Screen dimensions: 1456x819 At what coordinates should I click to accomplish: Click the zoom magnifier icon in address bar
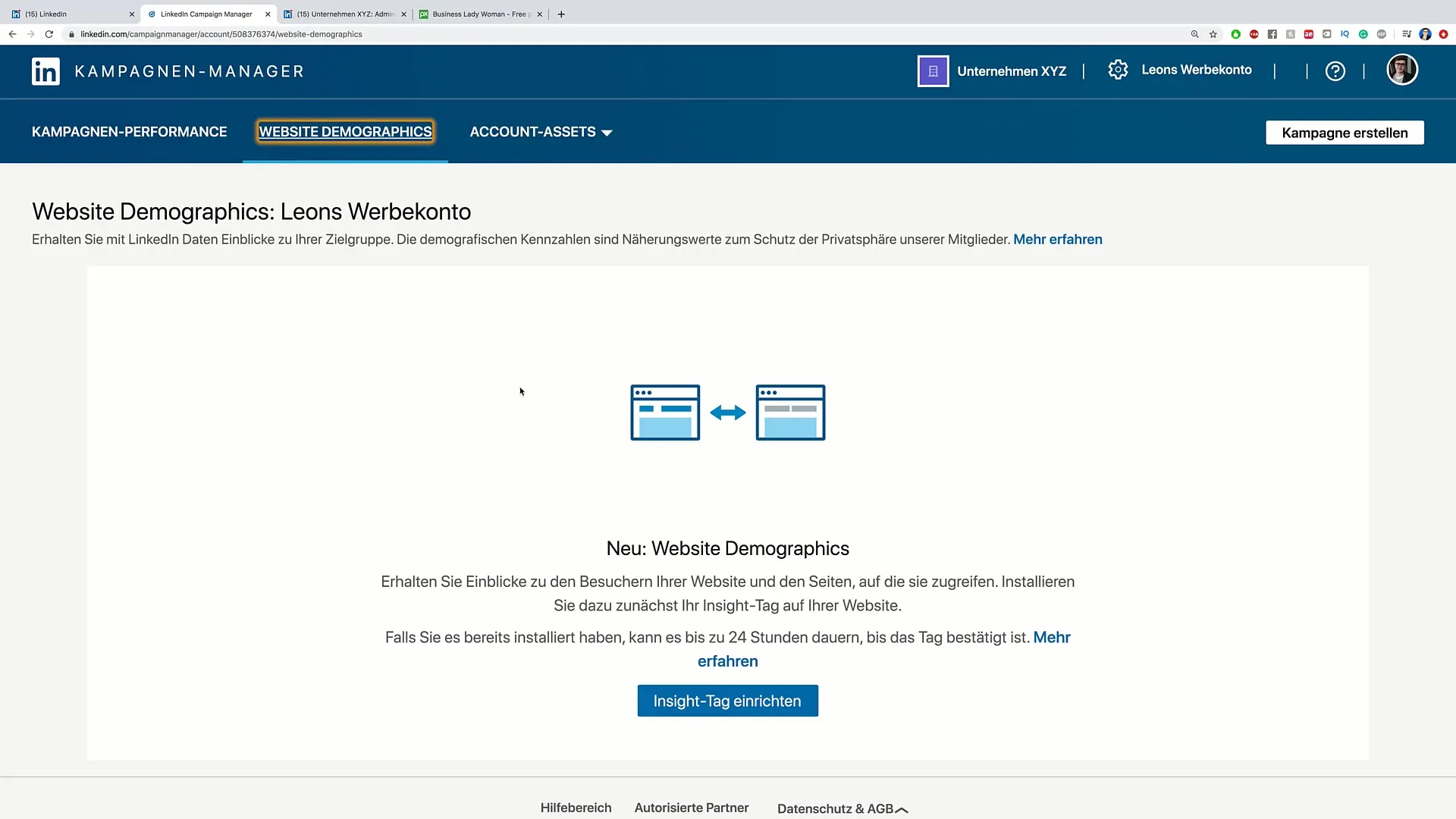pos(1194,34)
